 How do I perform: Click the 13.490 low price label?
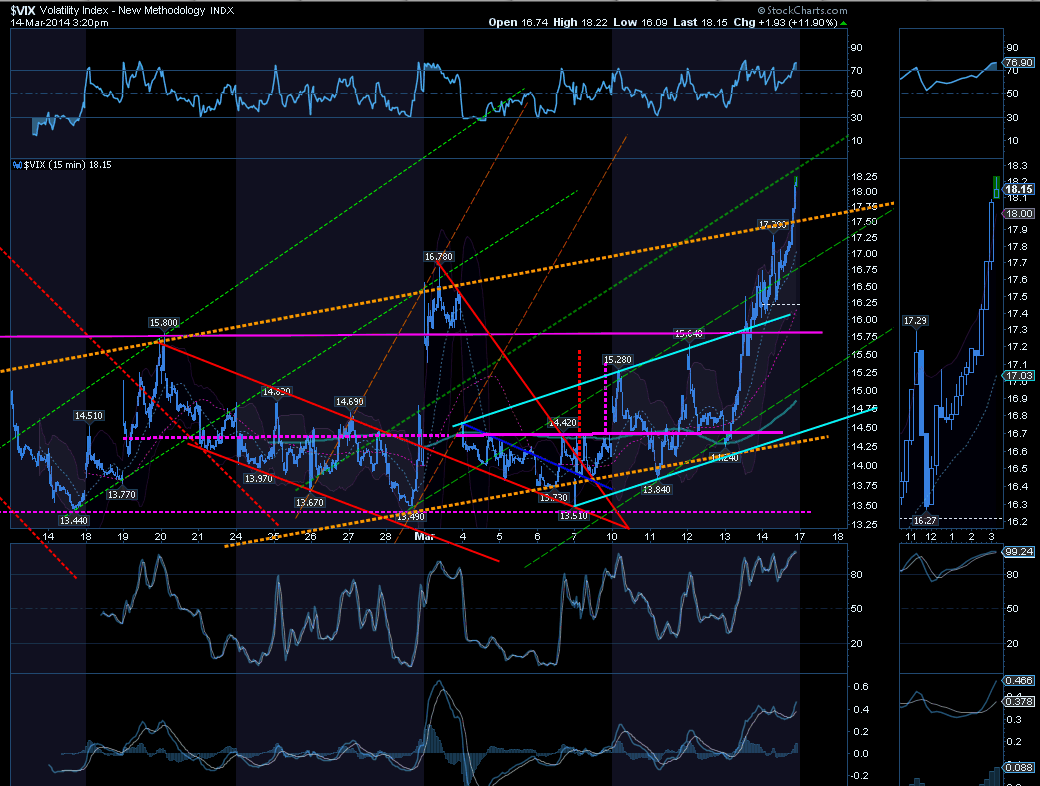coord(410,517)
